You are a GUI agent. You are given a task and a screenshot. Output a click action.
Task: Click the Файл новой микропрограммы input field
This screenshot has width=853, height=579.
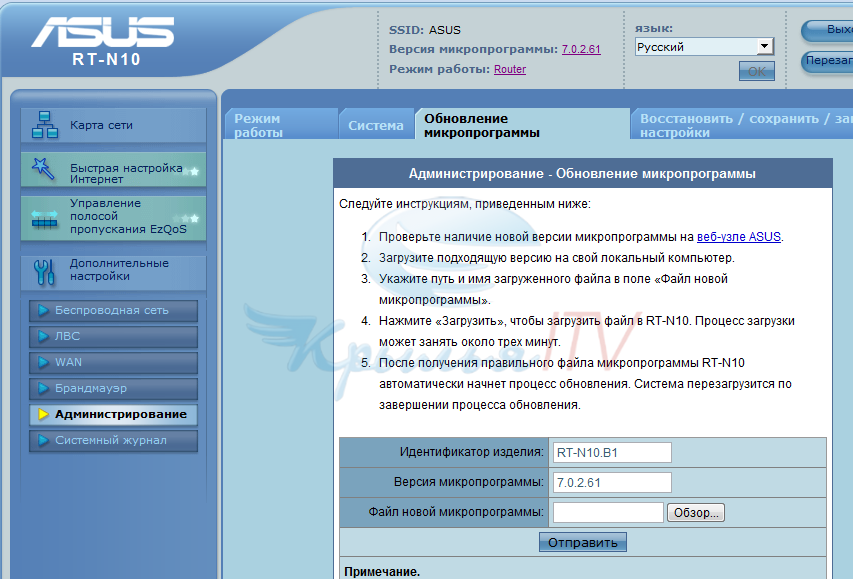pos(608,513)
